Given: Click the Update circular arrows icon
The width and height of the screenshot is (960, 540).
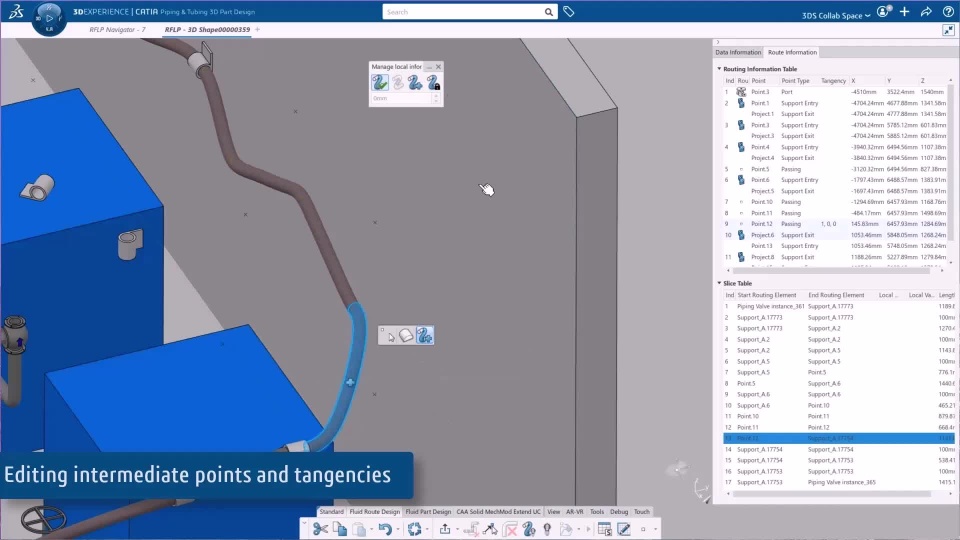Looking at the screenshot, I should [414, 529].
